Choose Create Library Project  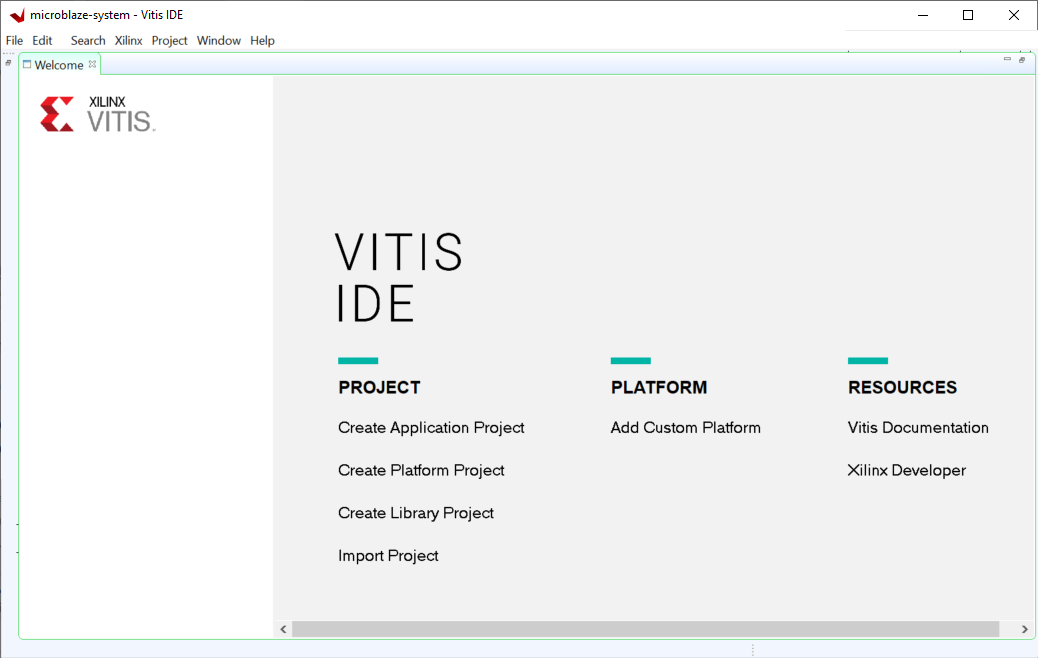pos(416,513)
